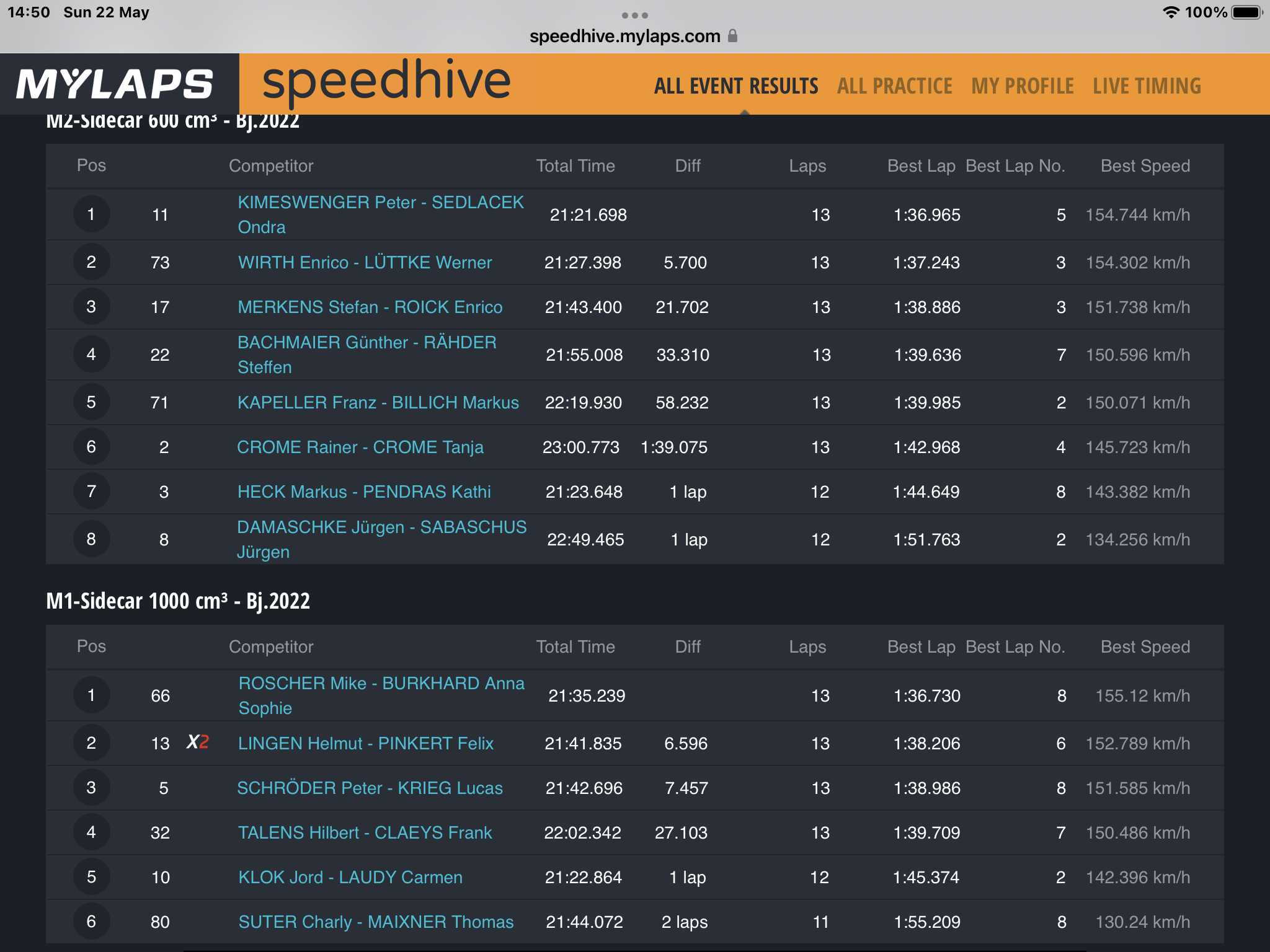Open HECK Markus - PENDRAS Kathi link
The height and width of the screenshot is (952, 1270).
tap(364, 491)
